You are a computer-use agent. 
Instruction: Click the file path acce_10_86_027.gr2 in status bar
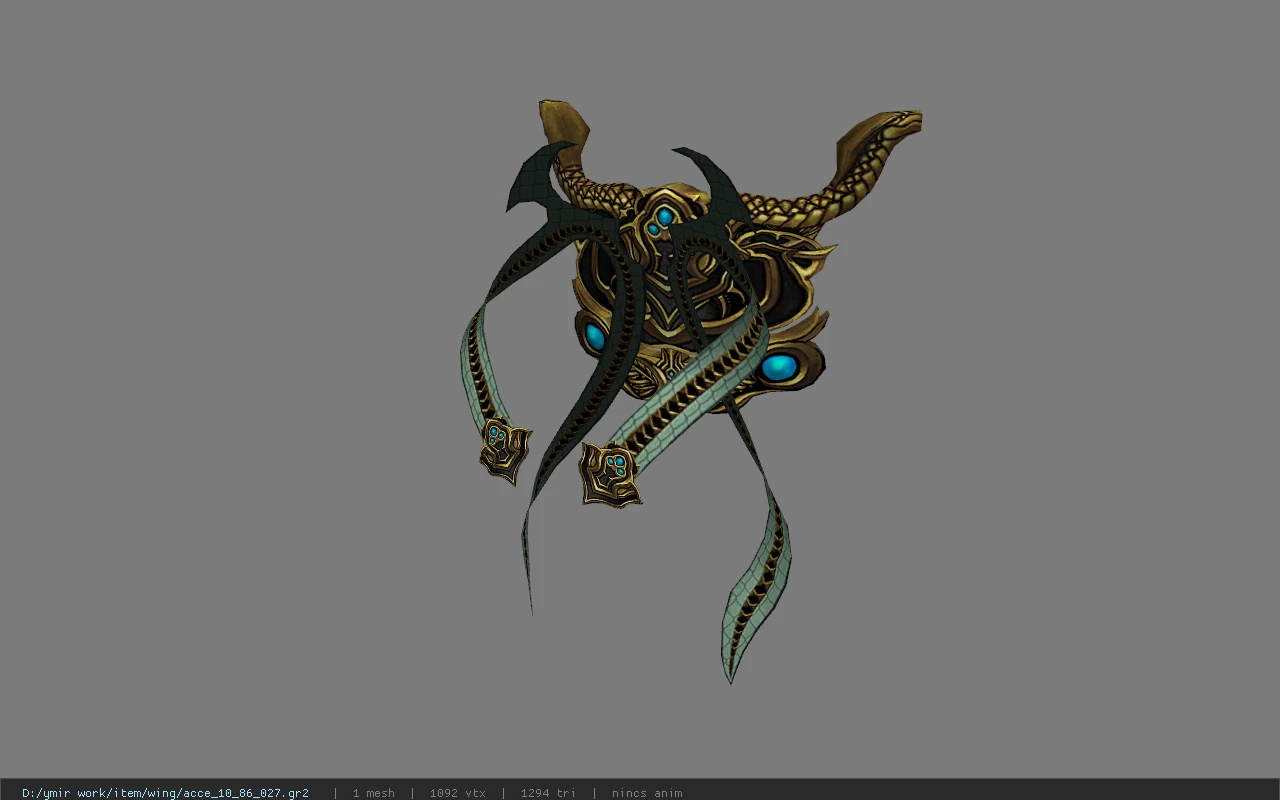[x=165, y=793]
